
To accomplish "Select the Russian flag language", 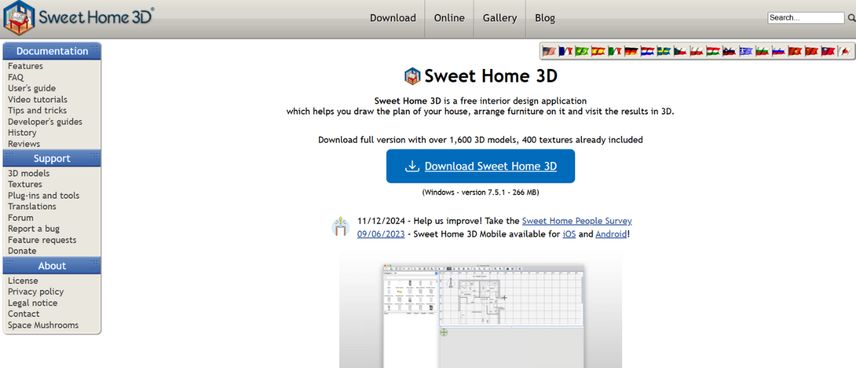I will [x=778, y=51].
